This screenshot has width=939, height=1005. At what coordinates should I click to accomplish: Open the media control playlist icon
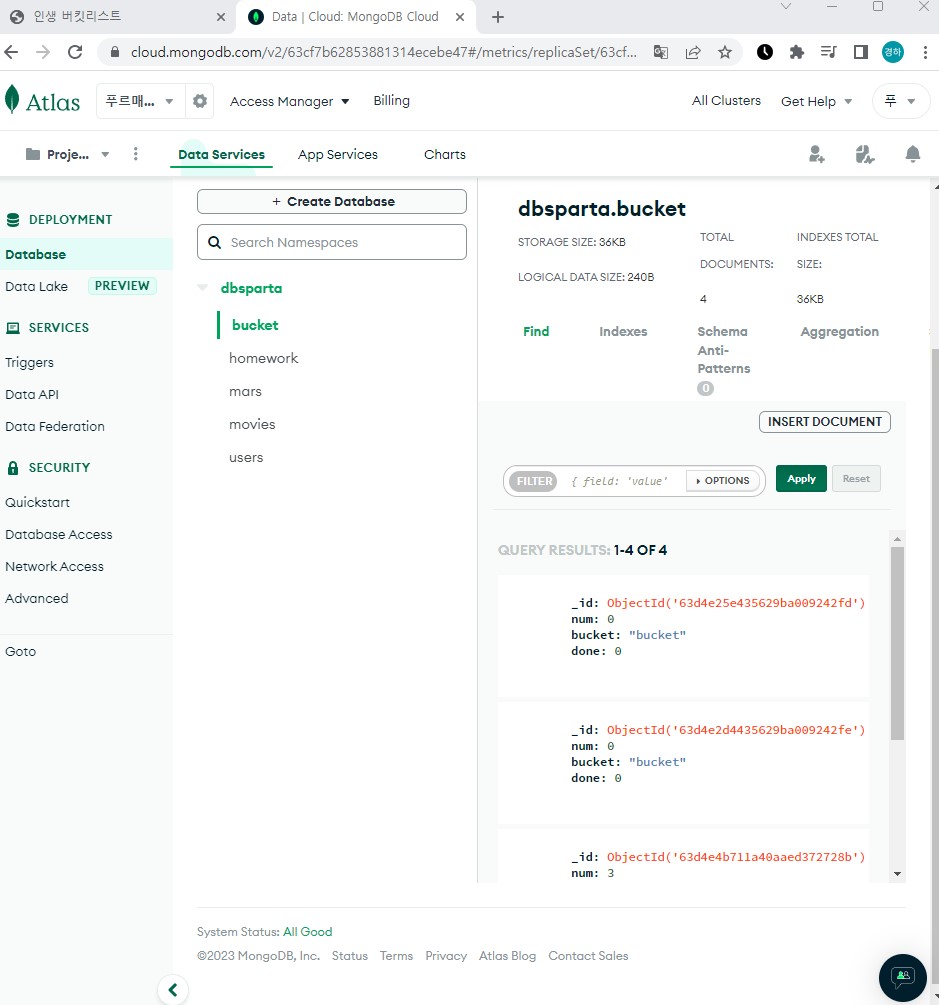click(829, 52)
